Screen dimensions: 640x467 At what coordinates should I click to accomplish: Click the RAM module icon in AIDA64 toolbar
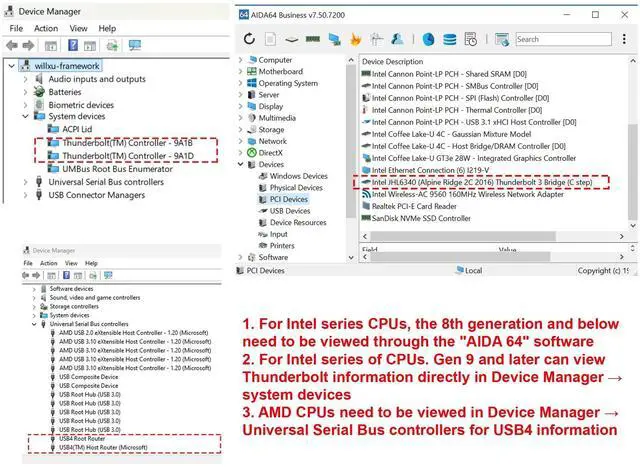tap(312, 39)
